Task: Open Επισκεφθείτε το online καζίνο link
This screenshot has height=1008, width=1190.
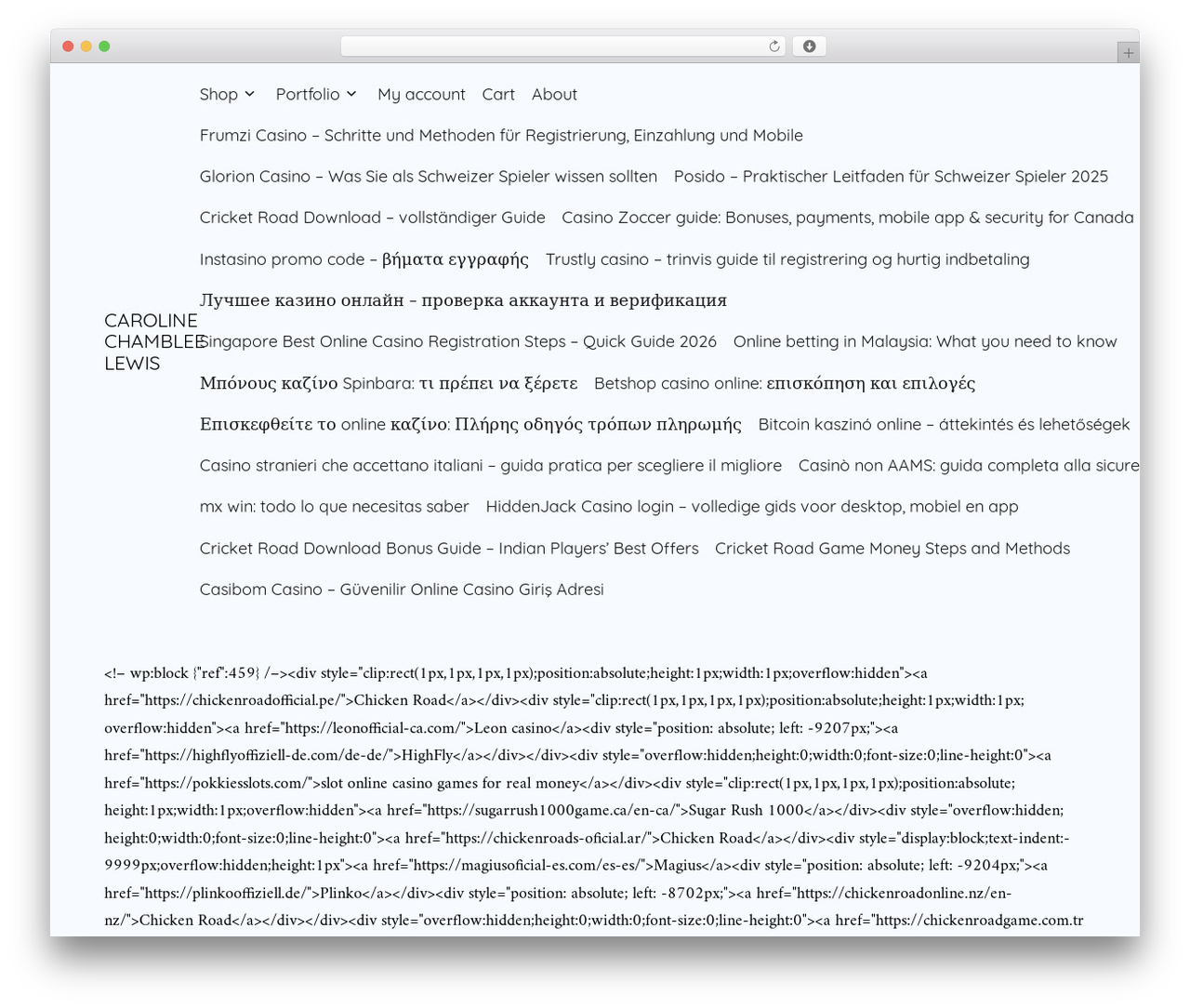Action: coord(470,424)
